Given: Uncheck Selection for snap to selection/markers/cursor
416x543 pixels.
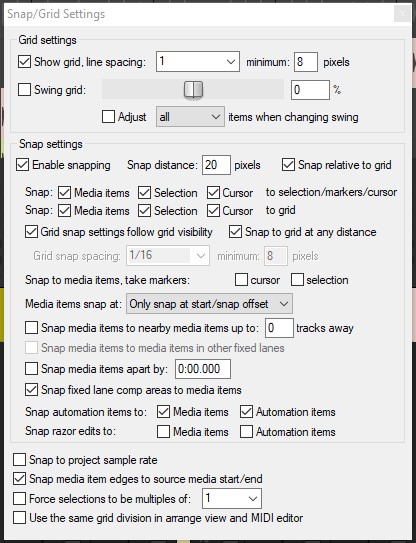Looking at the screenshot, I should tap(144, 193).
